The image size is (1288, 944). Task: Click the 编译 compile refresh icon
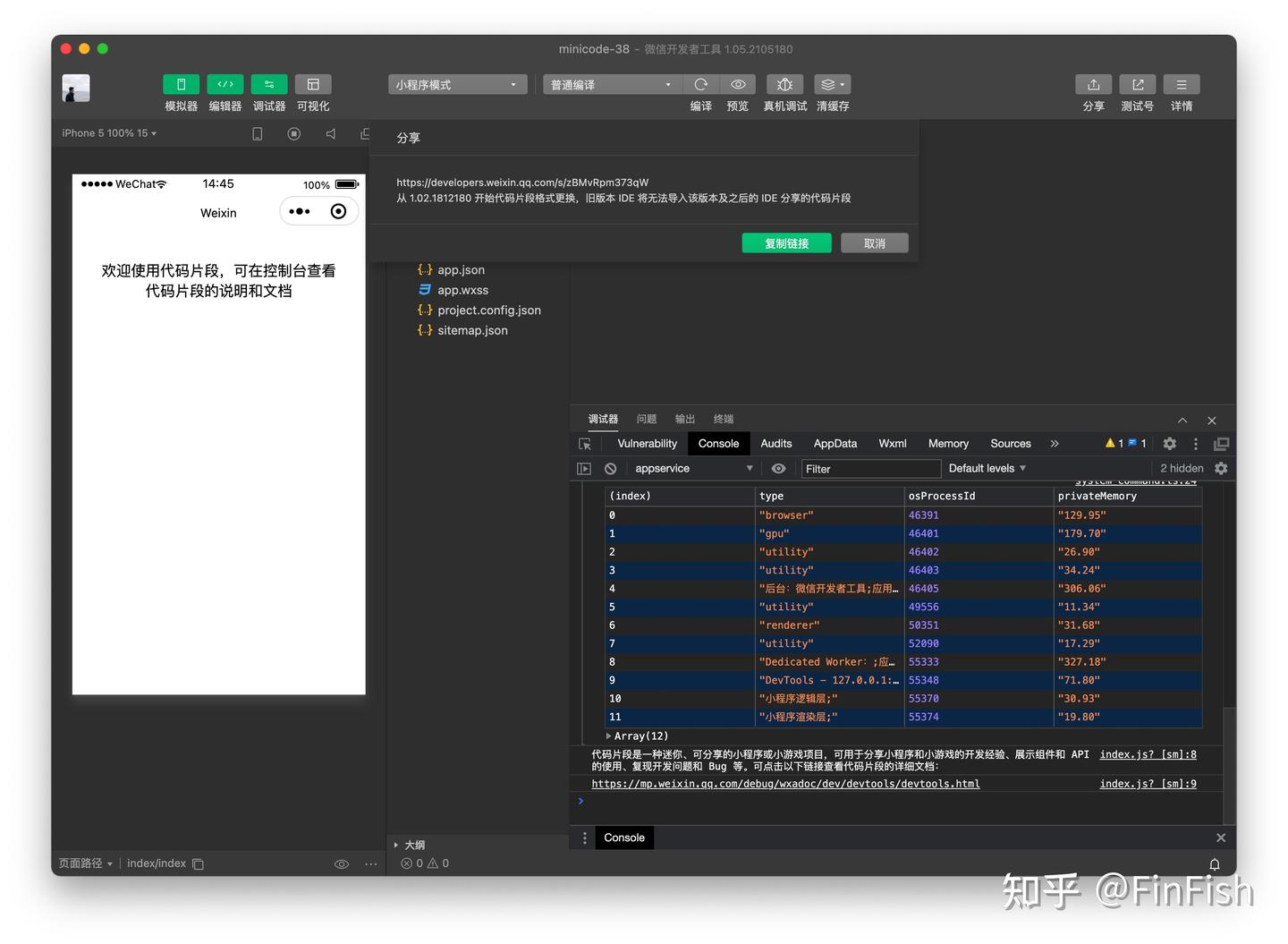click(x=701, y=84)
